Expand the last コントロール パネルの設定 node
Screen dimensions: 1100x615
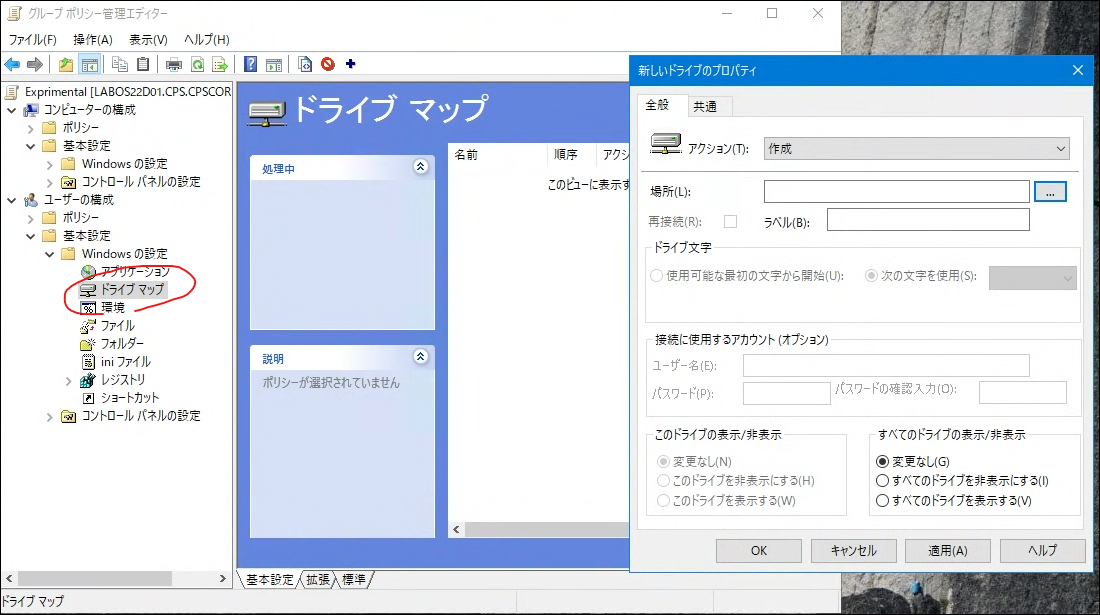[49, 417]
